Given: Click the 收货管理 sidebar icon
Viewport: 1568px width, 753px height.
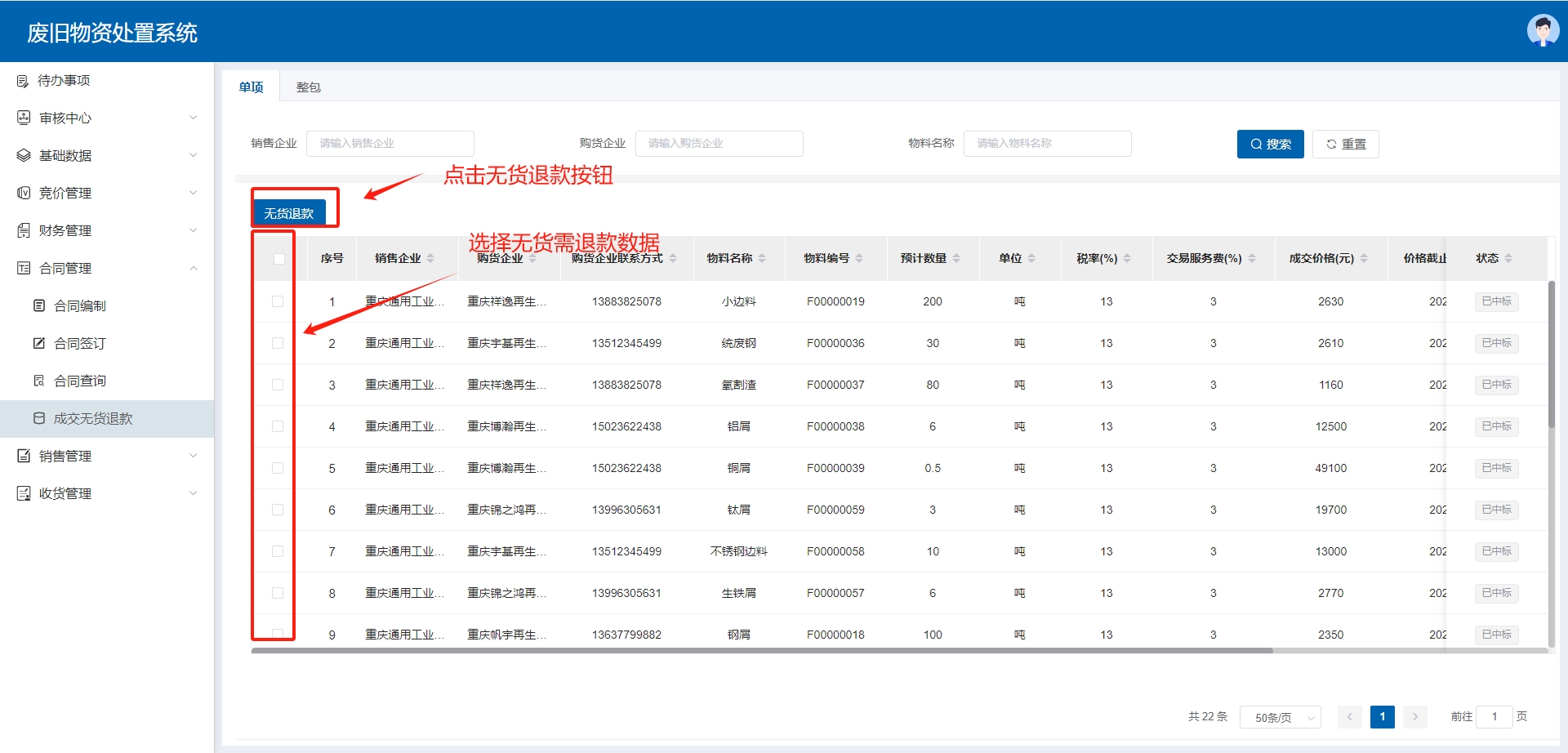Looking at the screenshot, I should [24, 494].
